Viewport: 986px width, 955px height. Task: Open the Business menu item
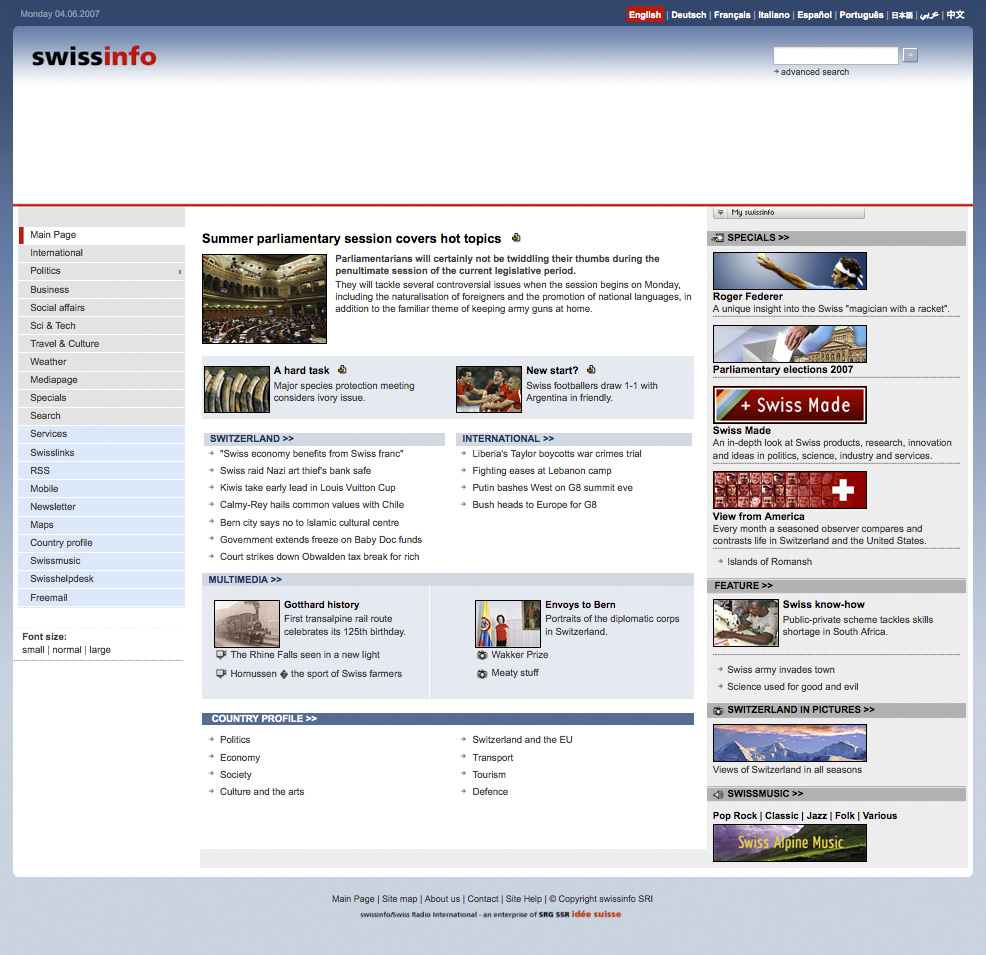pyautogui.click(x=102, y=290)
